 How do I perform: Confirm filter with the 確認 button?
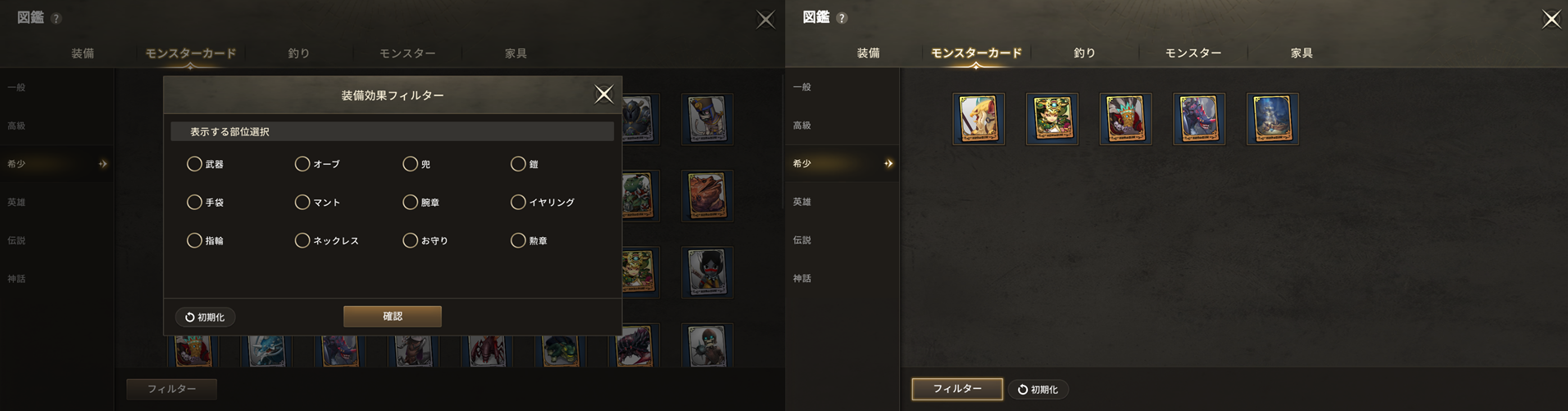click(393, 316)
